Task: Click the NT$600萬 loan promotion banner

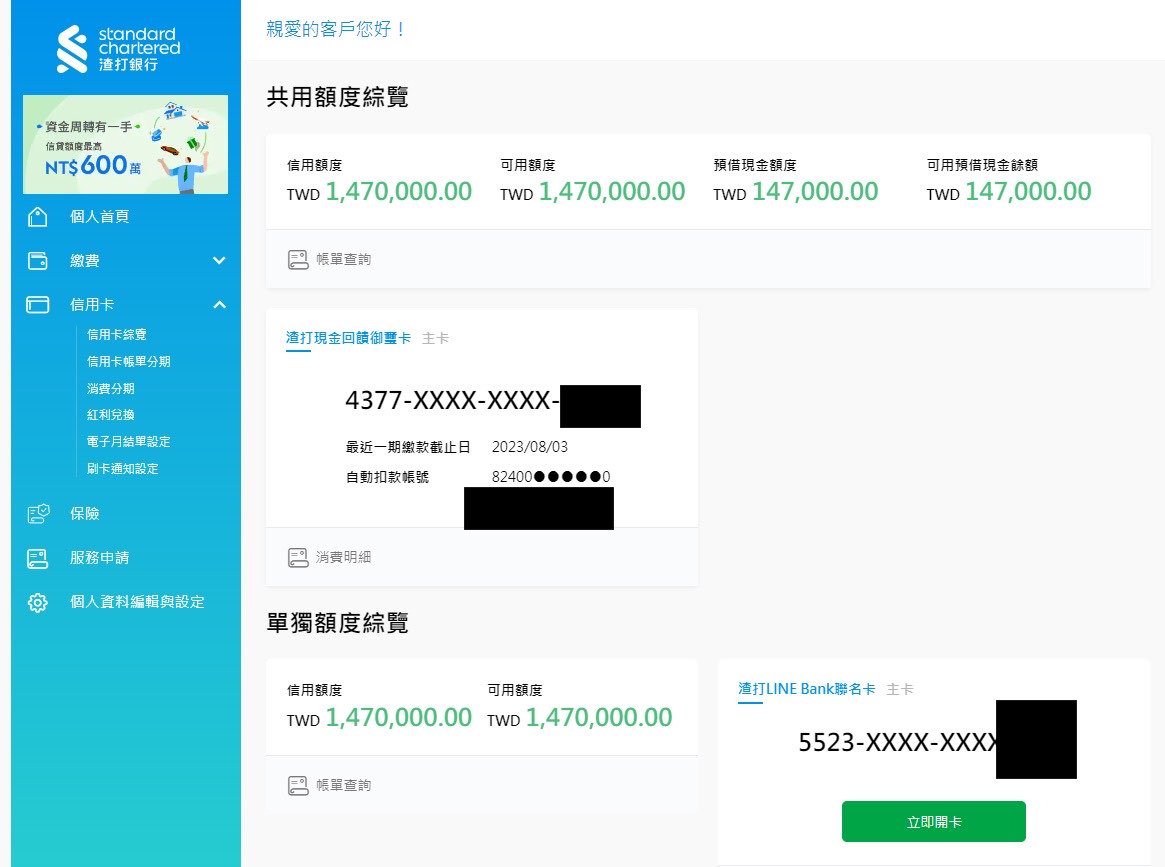Action: click(125, 144)
